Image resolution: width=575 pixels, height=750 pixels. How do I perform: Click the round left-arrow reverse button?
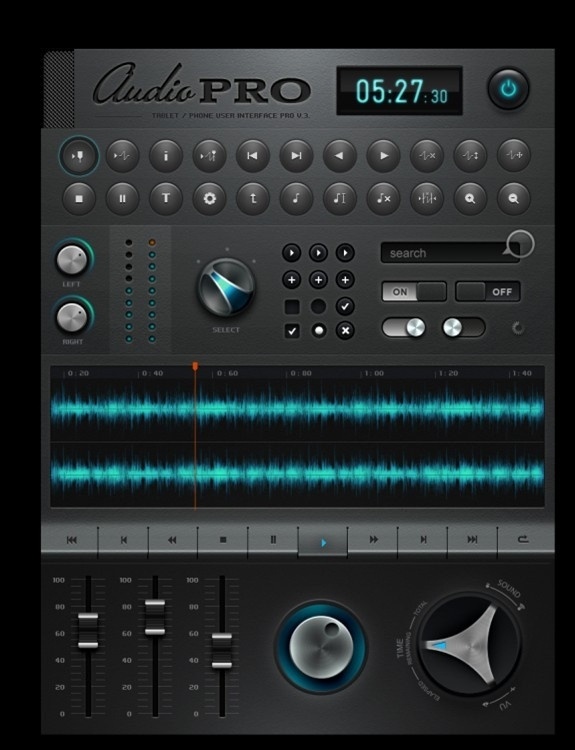coord(340,156)
